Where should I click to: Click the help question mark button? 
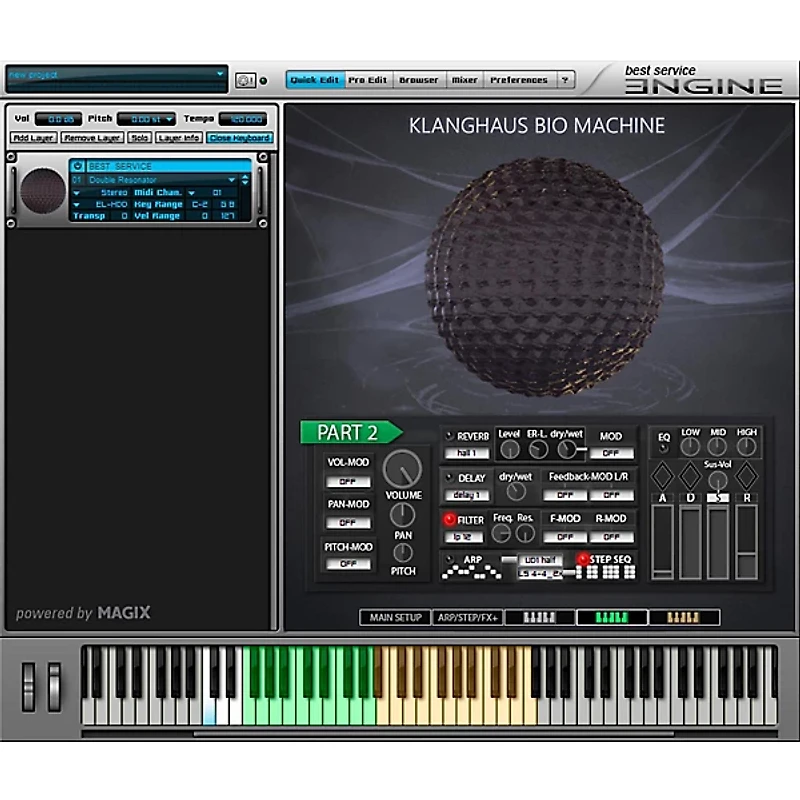point(565,80)
